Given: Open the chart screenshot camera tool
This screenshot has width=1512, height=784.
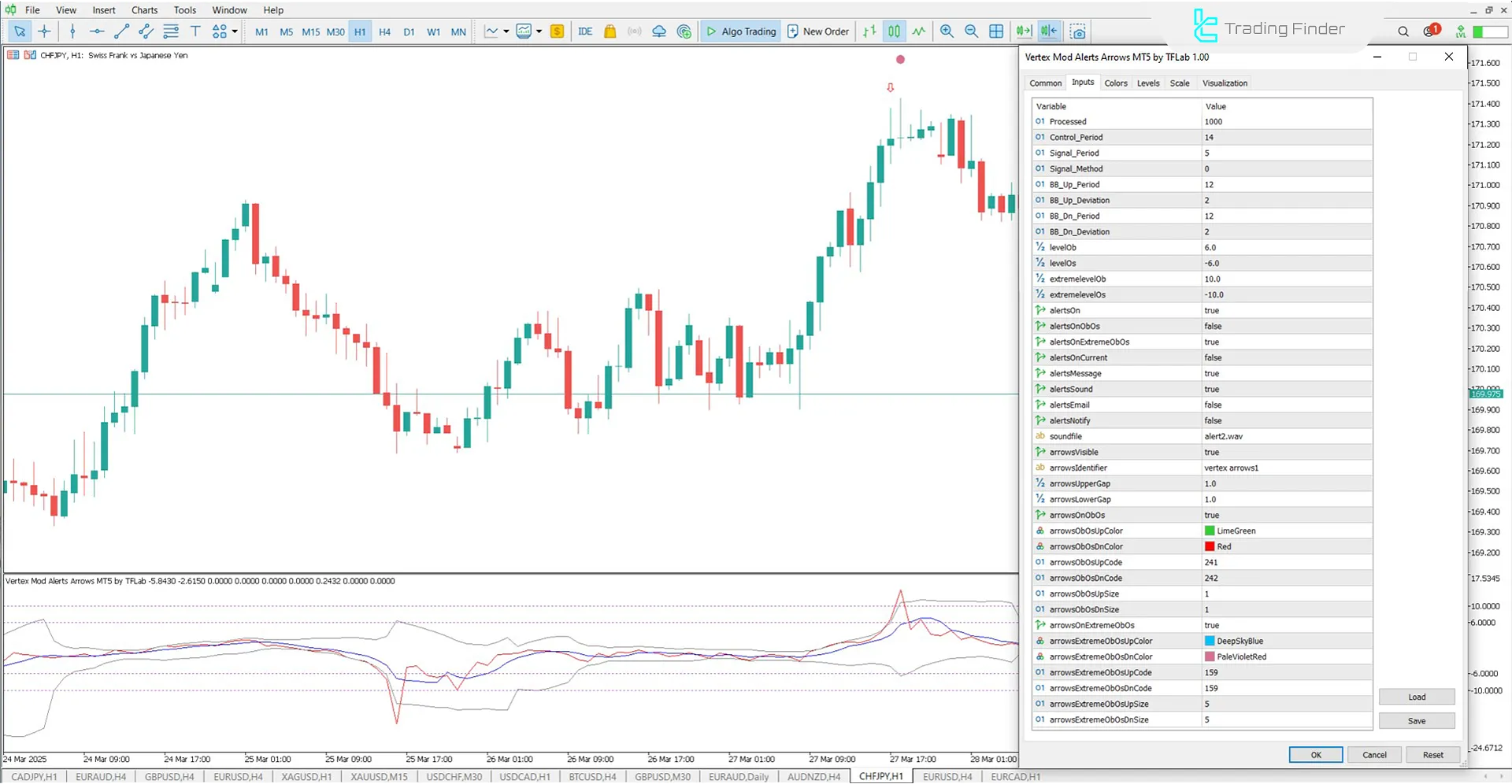Looking at the screenshot, I should click(x=1077, y=31).
